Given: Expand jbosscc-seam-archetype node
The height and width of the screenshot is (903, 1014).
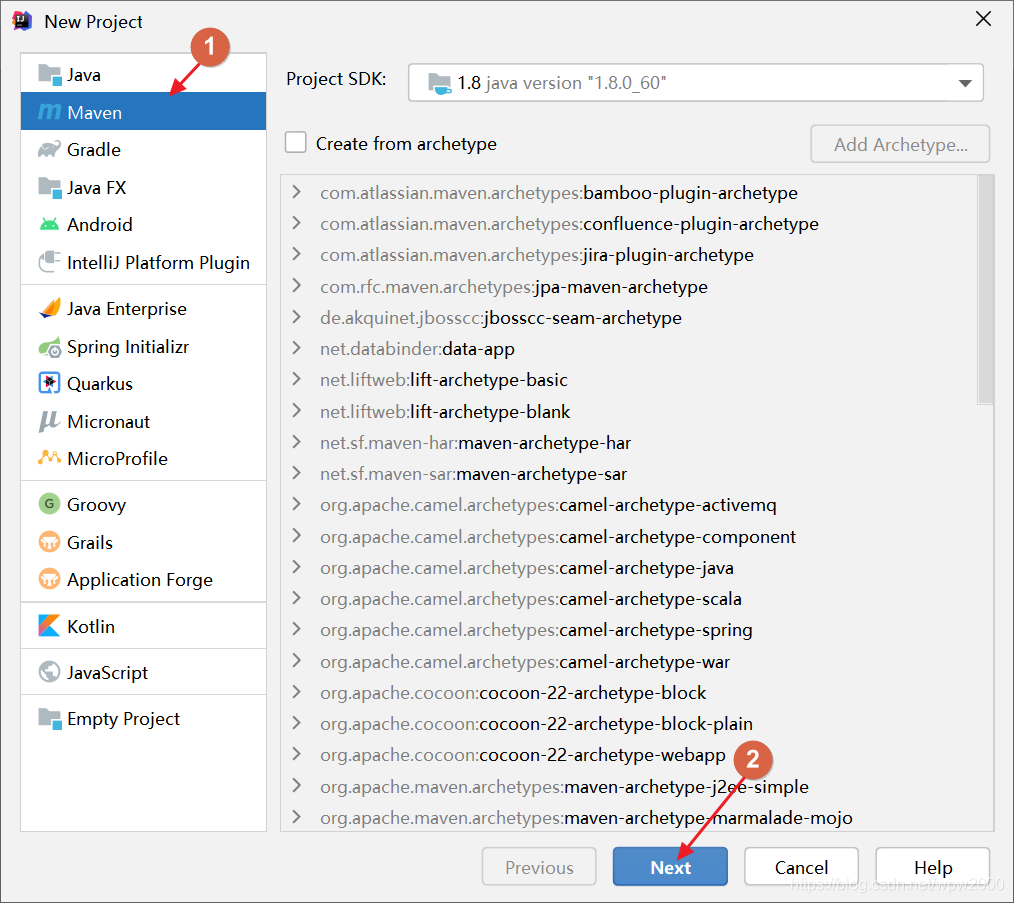Looking at the screenshot, I should click(296, 317).
